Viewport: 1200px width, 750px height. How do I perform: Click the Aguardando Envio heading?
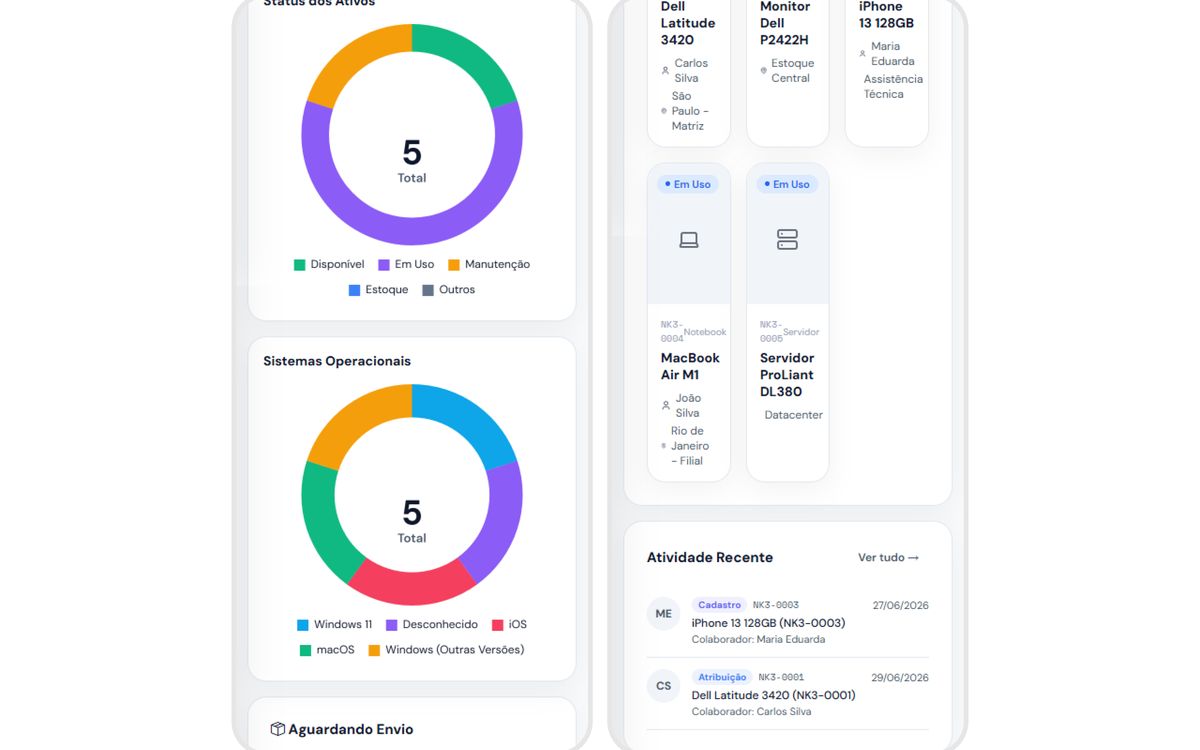coord(350,729)
